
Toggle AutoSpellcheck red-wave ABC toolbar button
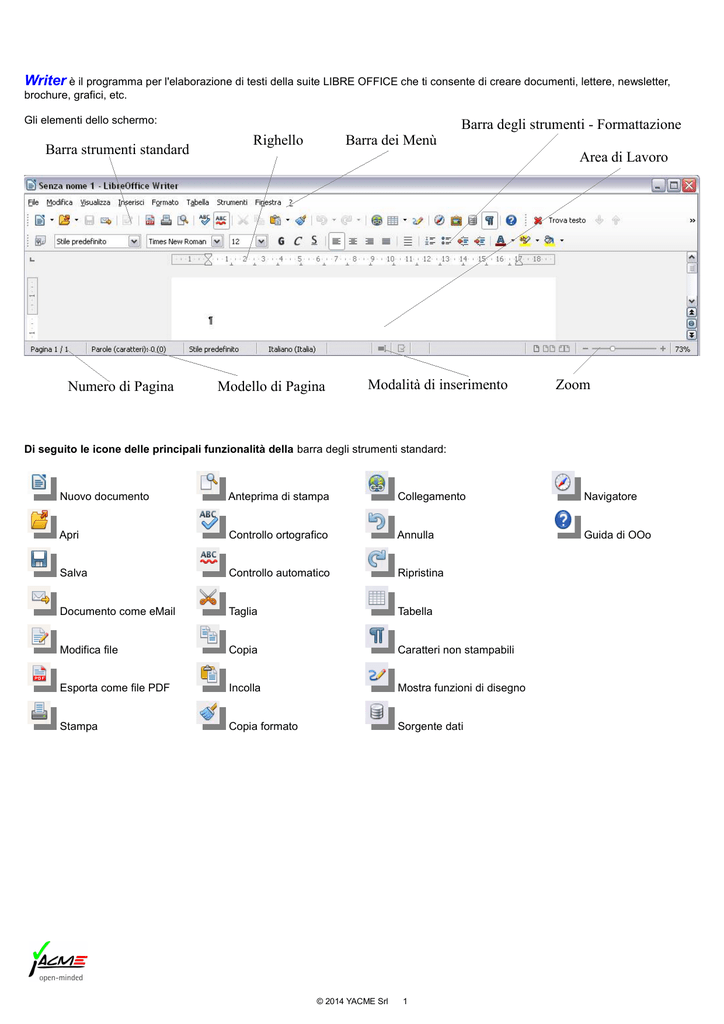(221, 220)
